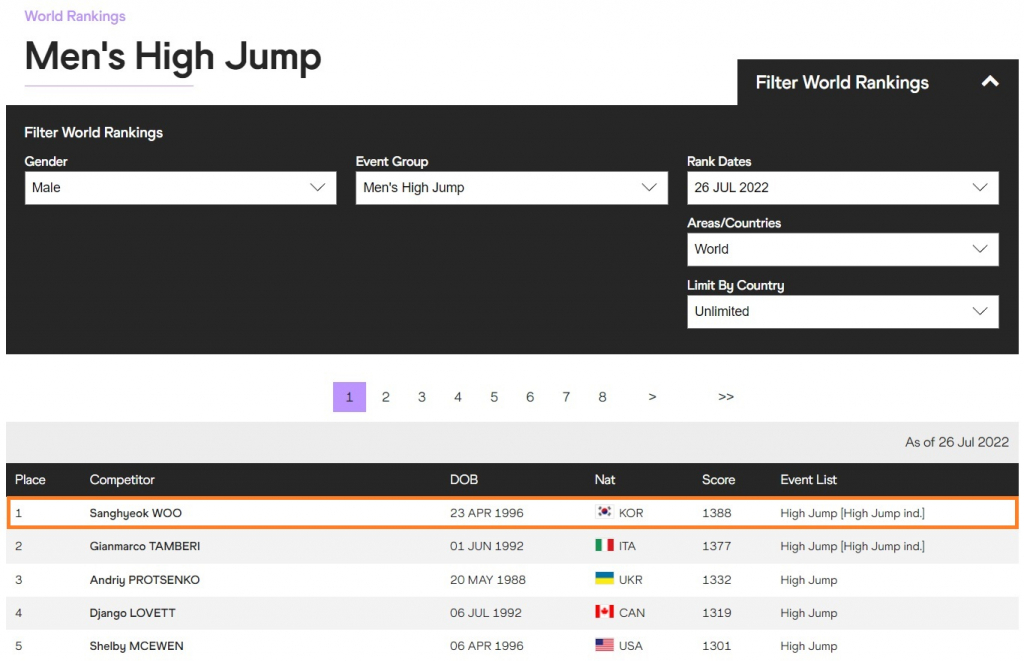The width and height of the screenshot is (1024, 661).
Task: Jump to last page double arrow
Action: point(726,397)
